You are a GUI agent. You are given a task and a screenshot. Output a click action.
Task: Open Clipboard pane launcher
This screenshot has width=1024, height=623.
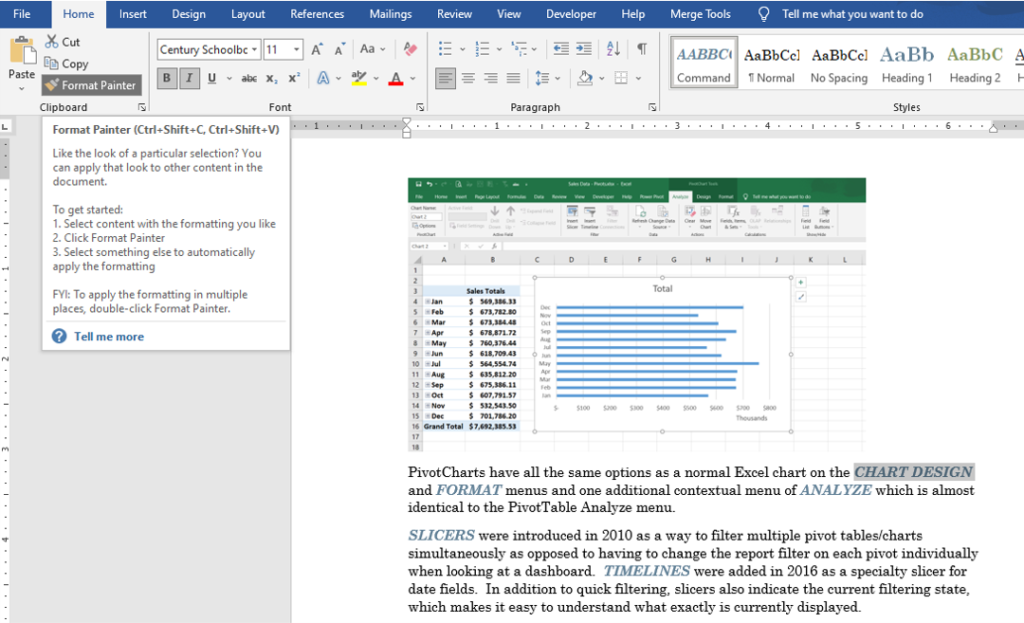click(x=142, y=107)
